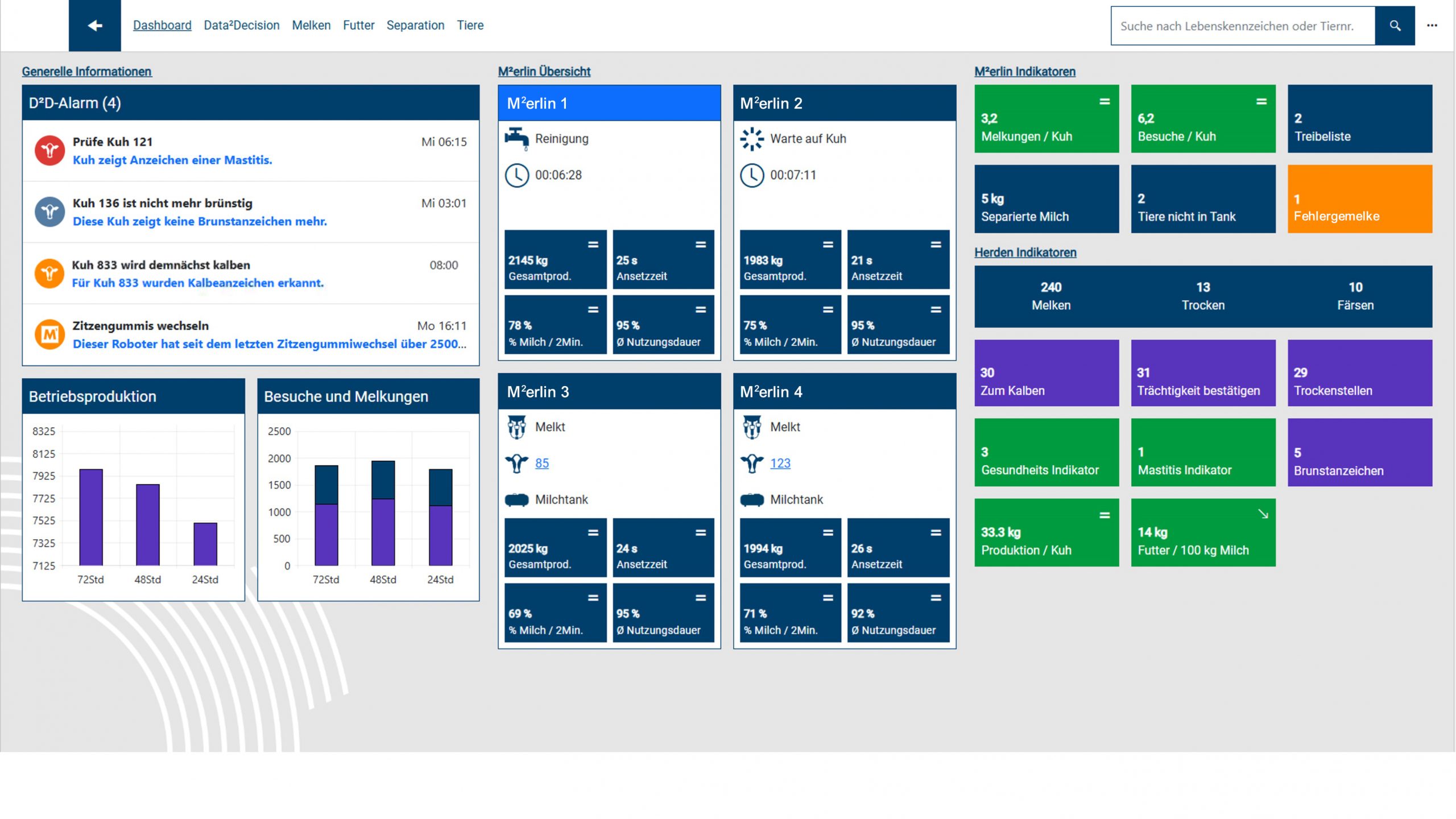Viewport: 1456px width, 819px height.
Task: Click the search field for Lebenskennzeichen
Action: (1242, 26)
